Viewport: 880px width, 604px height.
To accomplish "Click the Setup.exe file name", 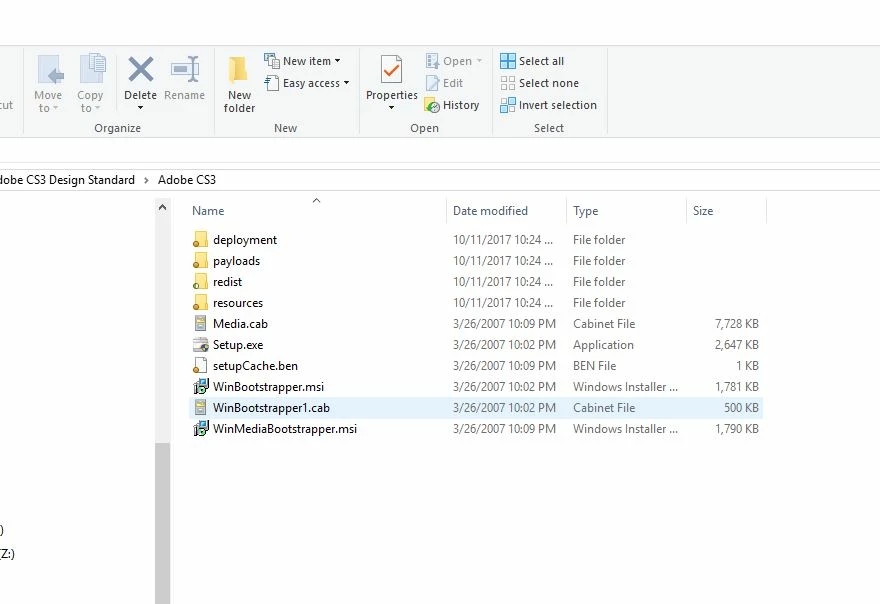I will [x=237, y=345].
